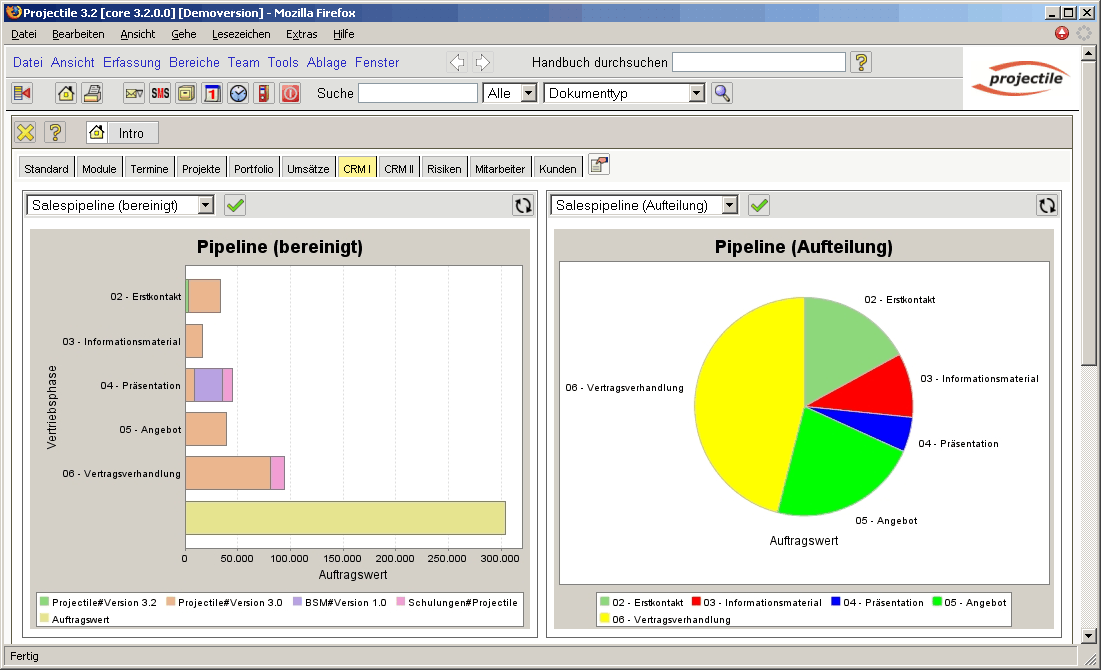Open the clock time tracking icon
This screenshot has width=1101, height=670.
point(238,93)
